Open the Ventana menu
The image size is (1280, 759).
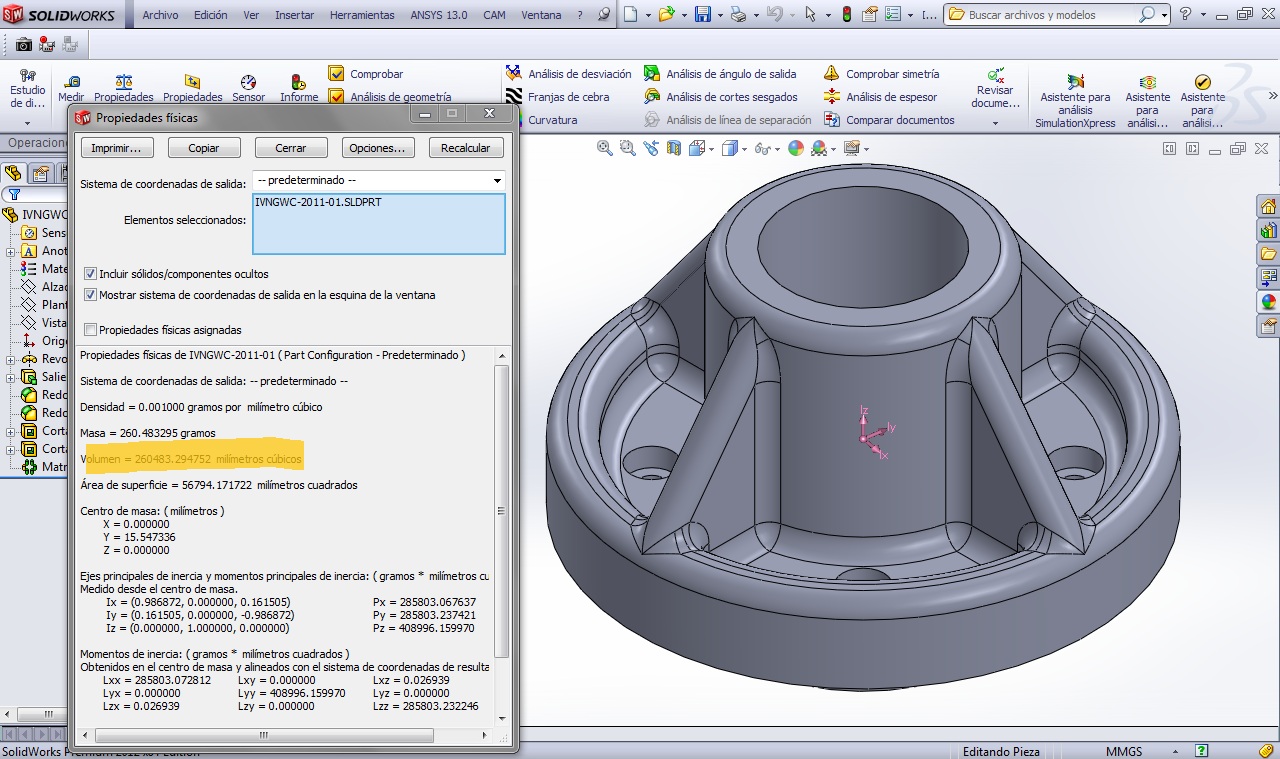coord(542,15)
